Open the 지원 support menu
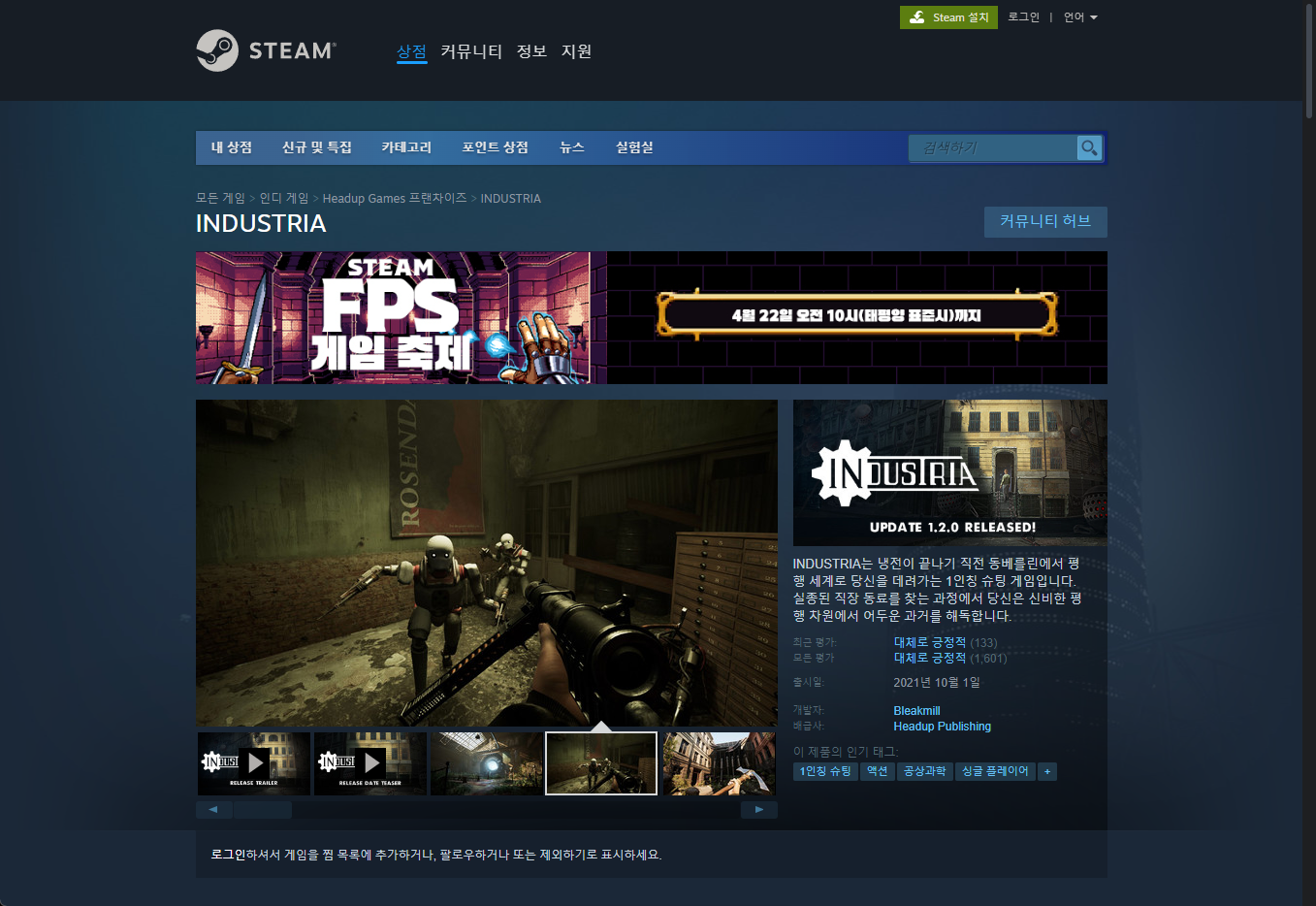The height and width of the screenshot is (906, 1316). [576, 51]
